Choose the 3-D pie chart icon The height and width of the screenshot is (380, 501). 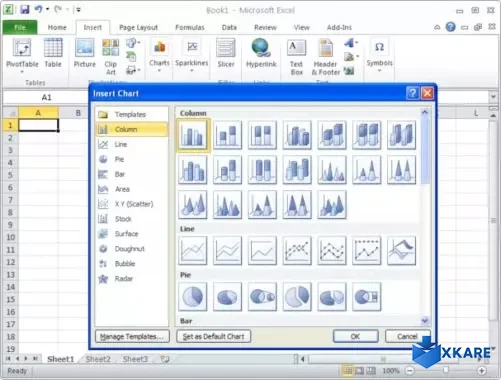point(227,297)
